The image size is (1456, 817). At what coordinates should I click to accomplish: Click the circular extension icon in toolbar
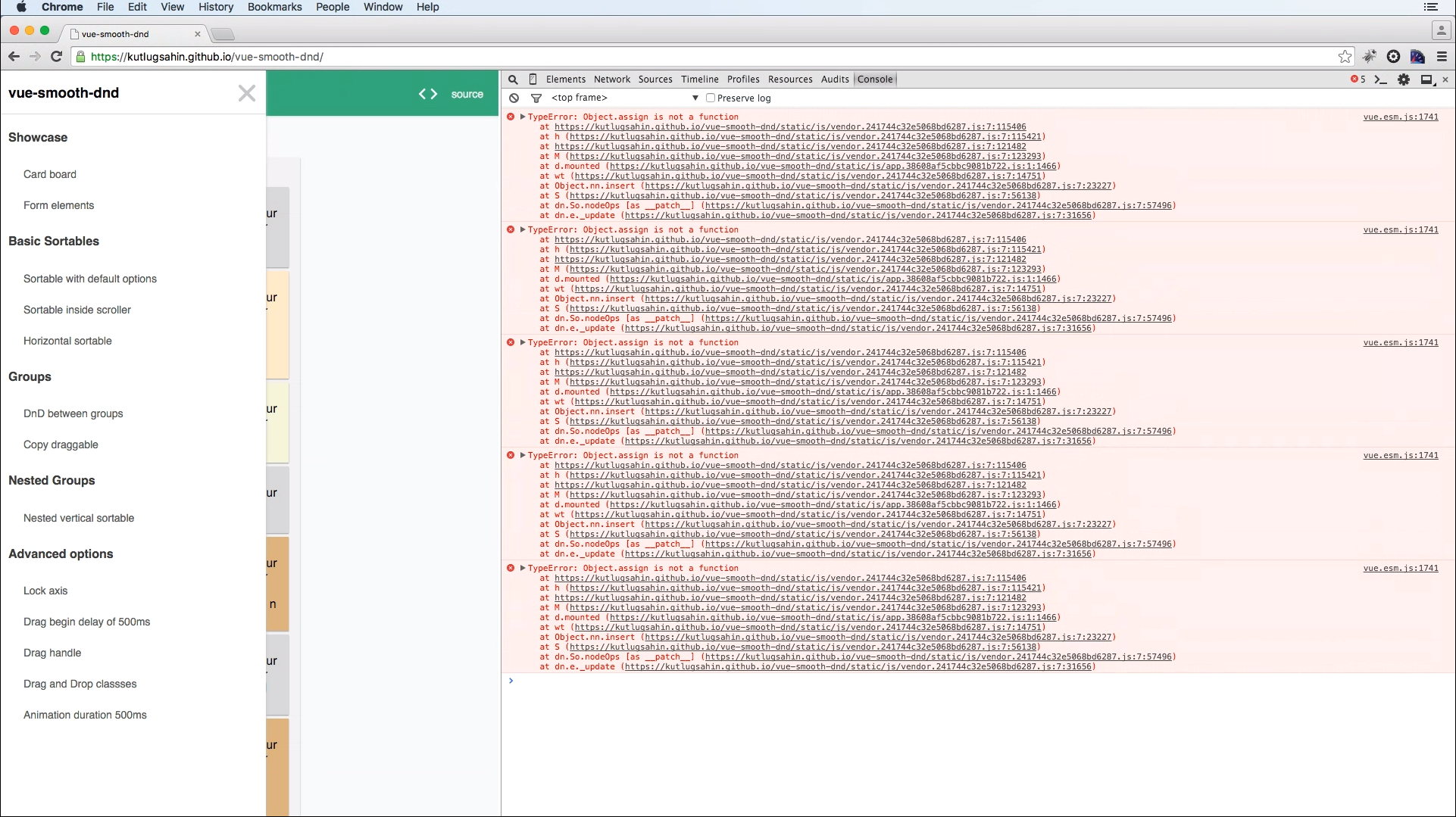1393,57
